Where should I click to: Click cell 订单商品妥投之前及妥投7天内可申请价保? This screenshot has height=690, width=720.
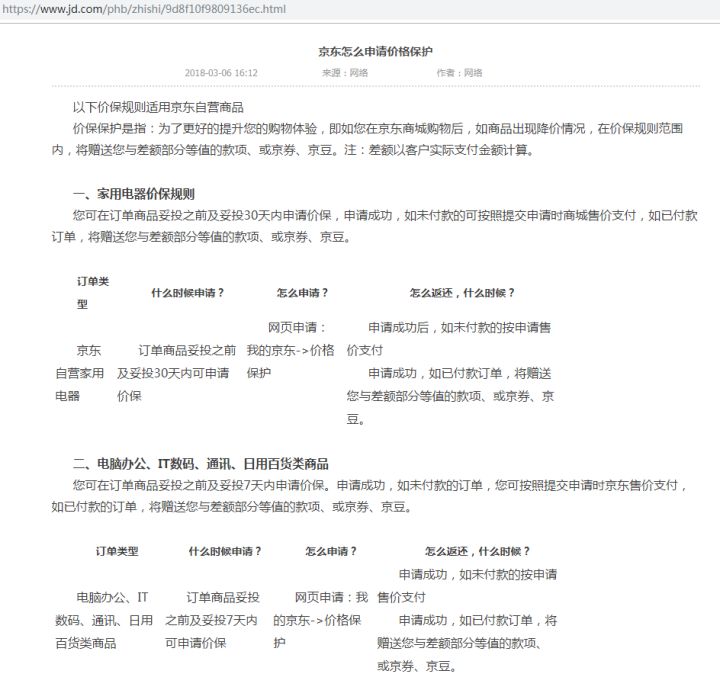coord(212,620)
